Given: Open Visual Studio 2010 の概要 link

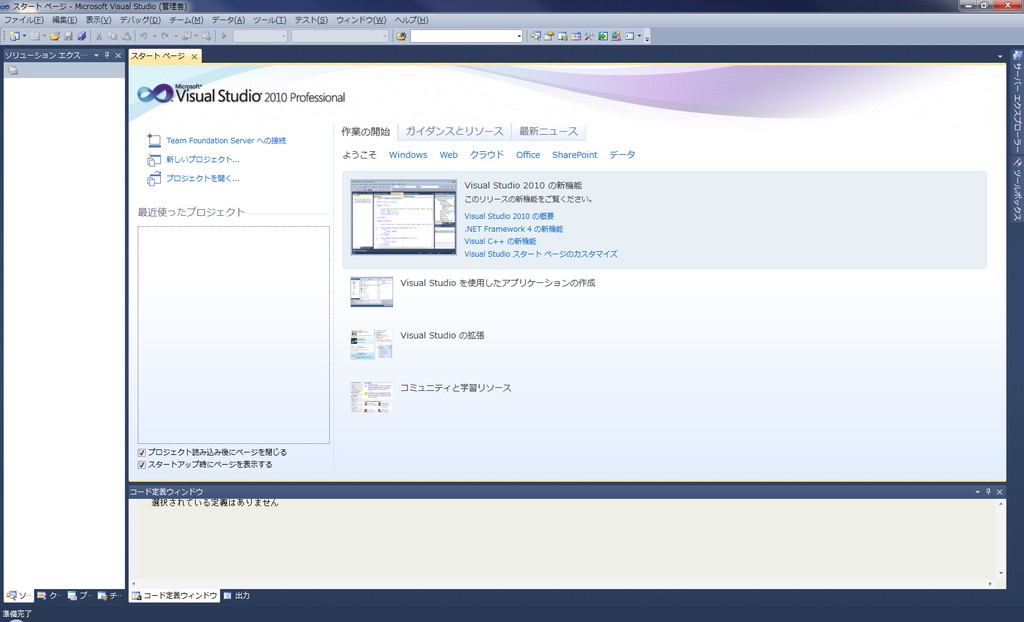Looking at the screenshot, I should pos(509,216).
